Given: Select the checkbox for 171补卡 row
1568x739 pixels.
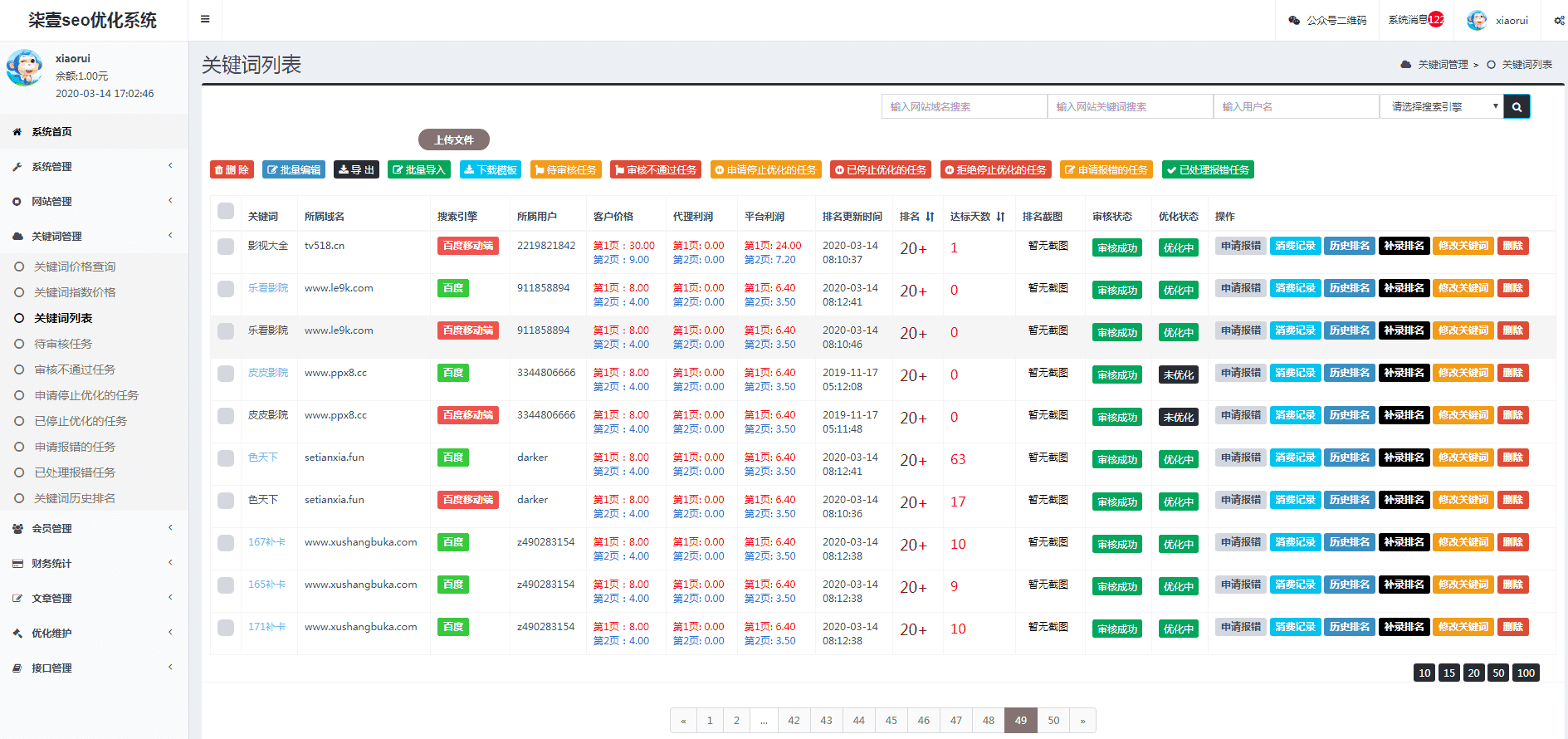Looking at the screenshot, I should pyautogui.click(x=226, y=628).
